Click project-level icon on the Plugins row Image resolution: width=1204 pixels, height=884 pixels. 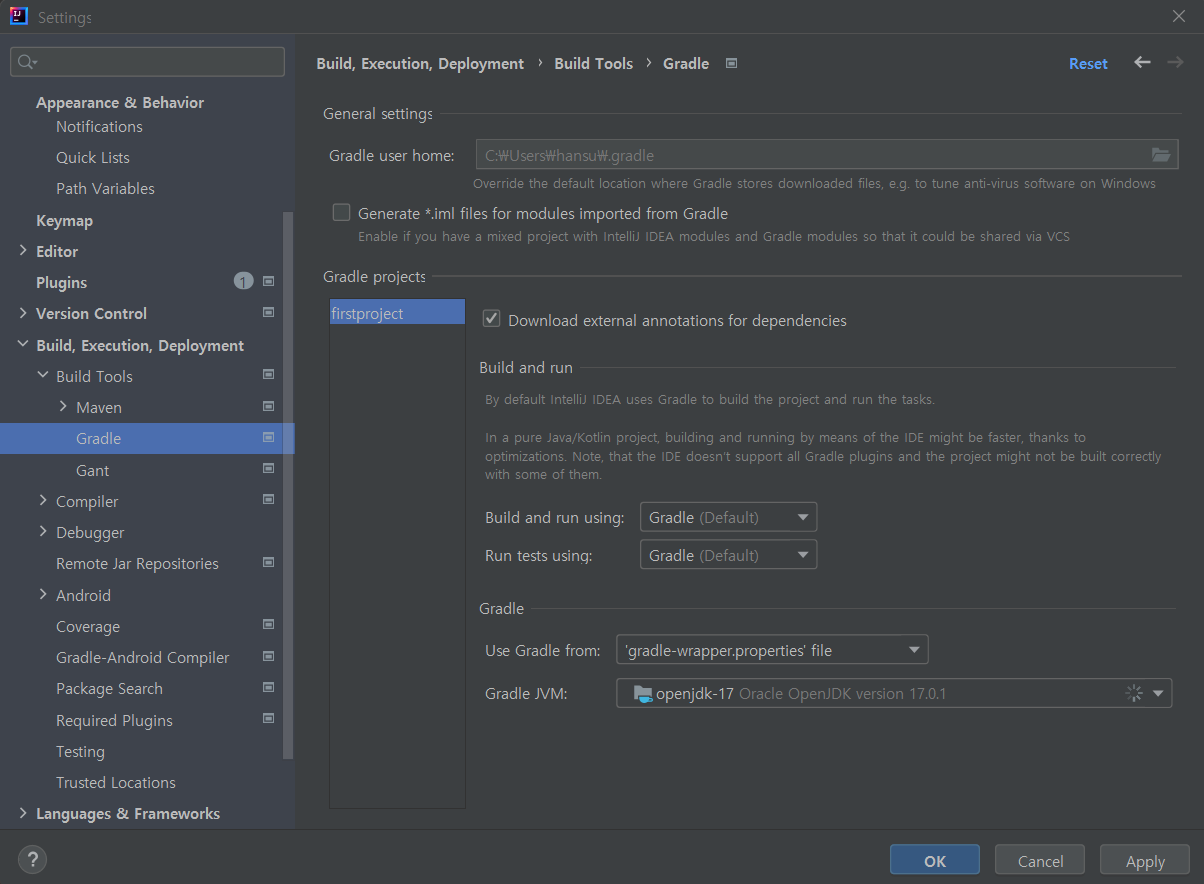[268, 282]
